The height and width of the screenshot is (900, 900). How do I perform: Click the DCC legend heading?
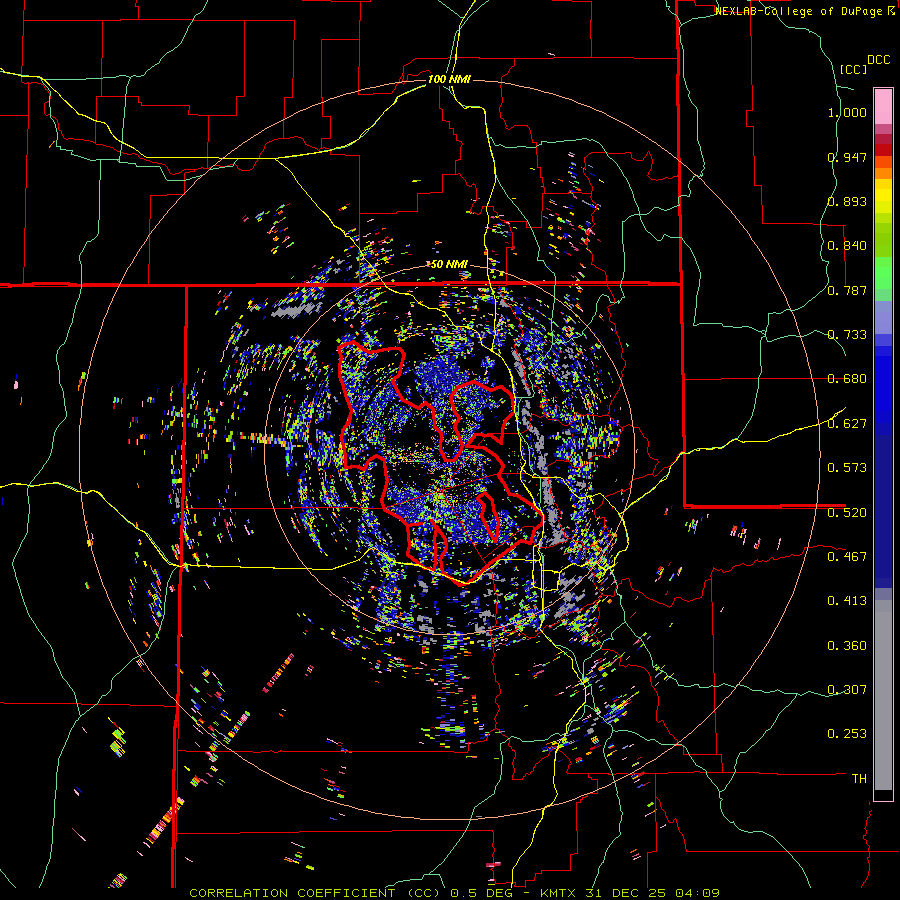(878, 60)
